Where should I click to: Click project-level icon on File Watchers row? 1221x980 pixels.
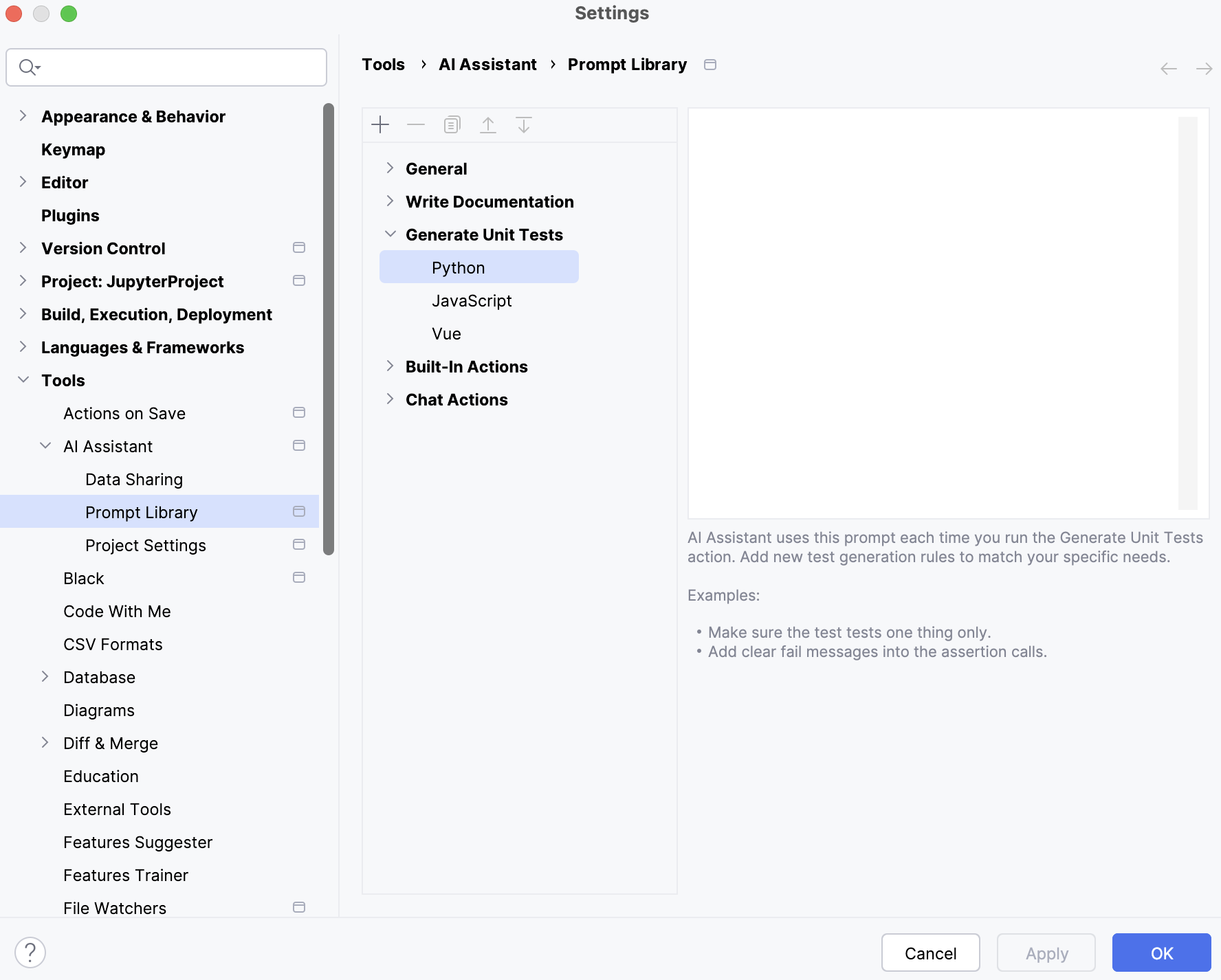[x=299, y=907]
